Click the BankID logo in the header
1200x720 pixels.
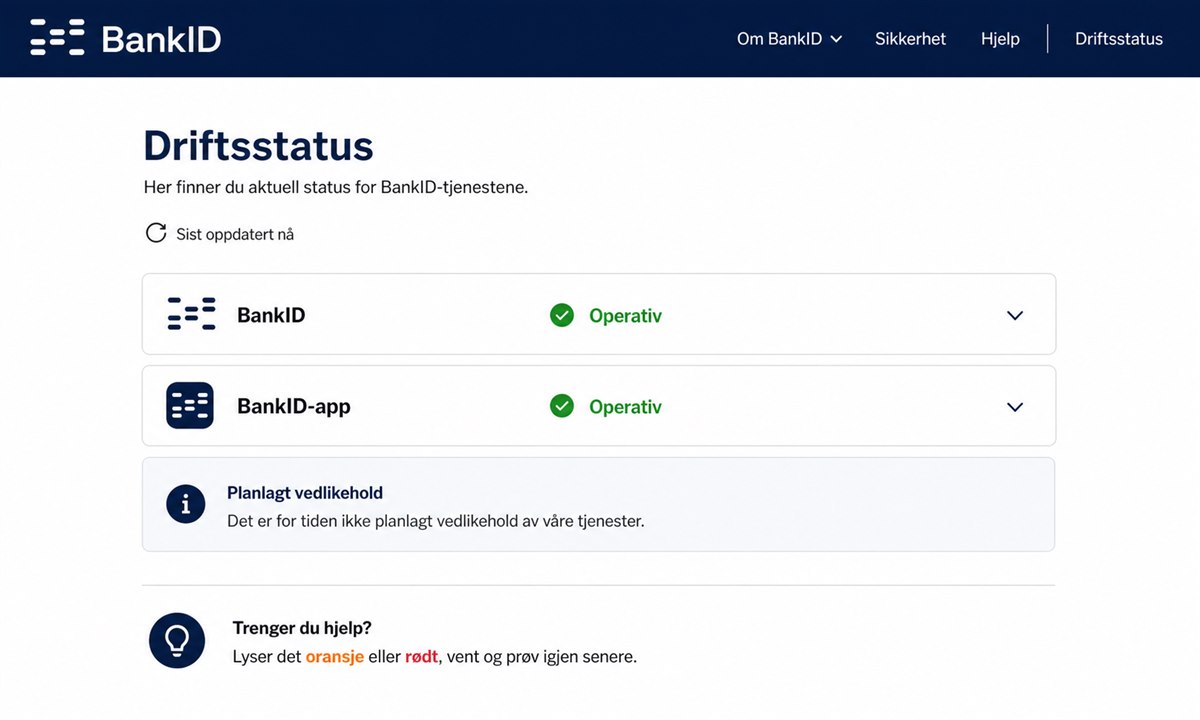pyautogui.click(x=126, y=39)
